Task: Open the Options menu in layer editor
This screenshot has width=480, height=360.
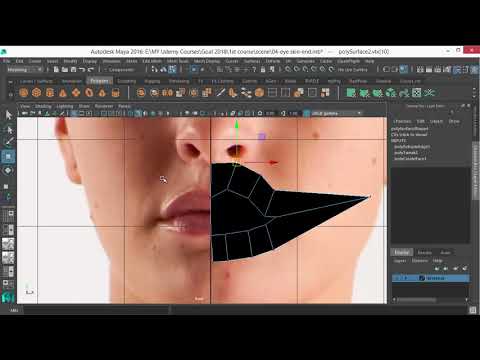Action: (420, 260)
